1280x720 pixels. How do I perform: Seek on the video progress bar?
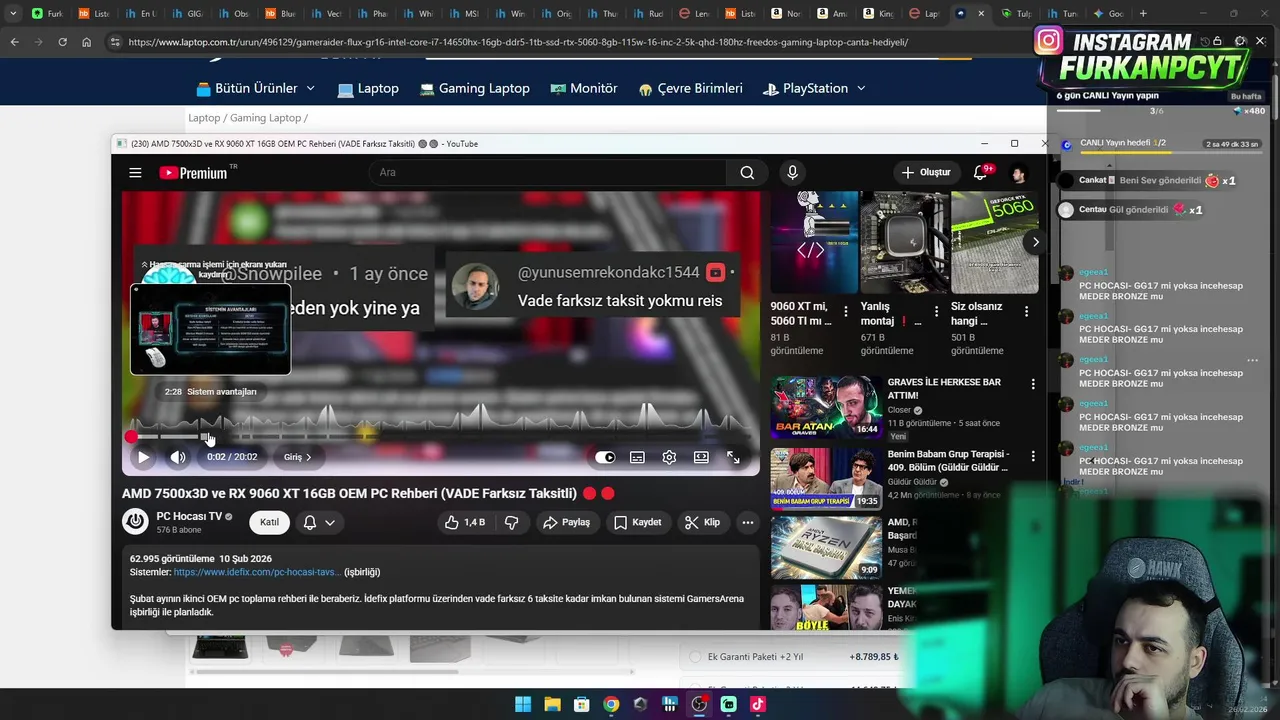click(x=440, y=437)
